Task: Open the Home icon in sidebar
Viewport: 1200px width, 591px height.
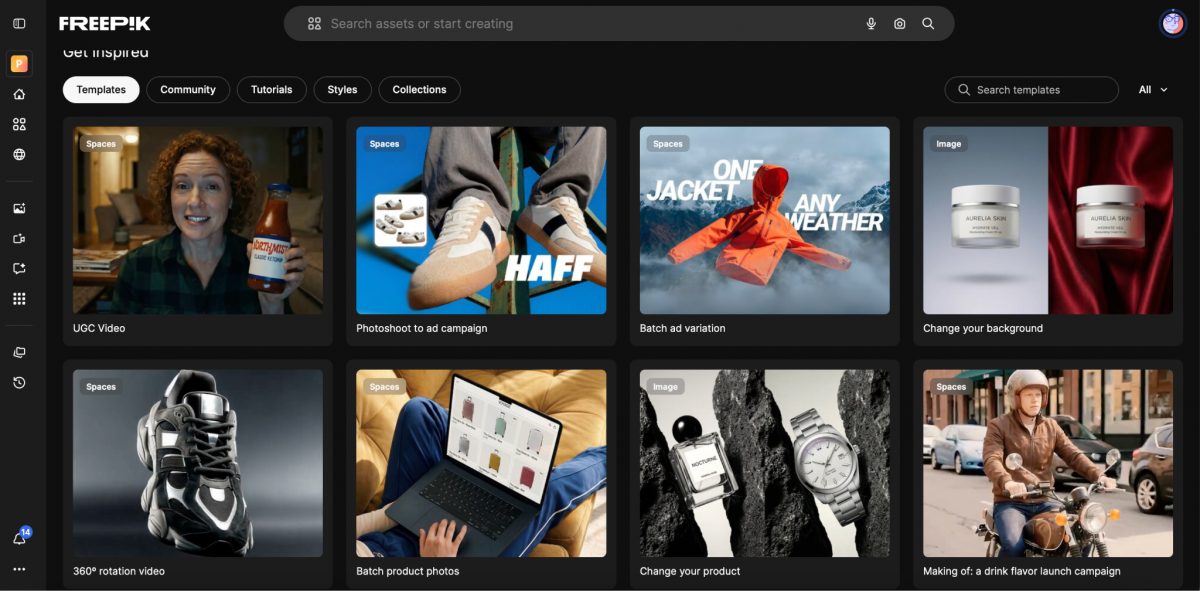Action: pos(19,94)
